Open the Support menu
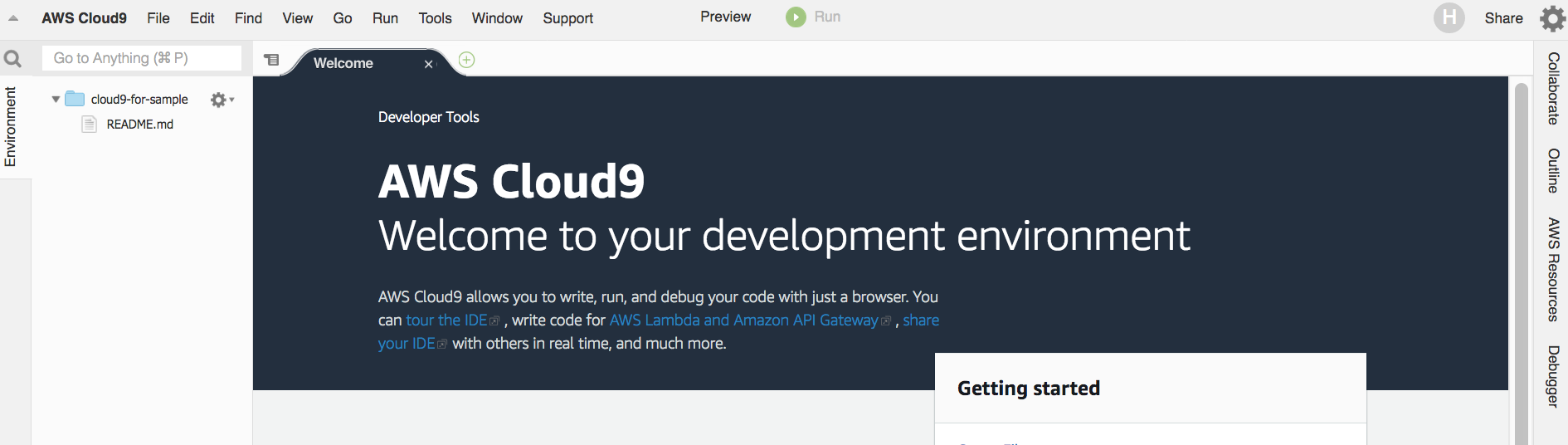The image size is (1568, 445). point(567,17)
